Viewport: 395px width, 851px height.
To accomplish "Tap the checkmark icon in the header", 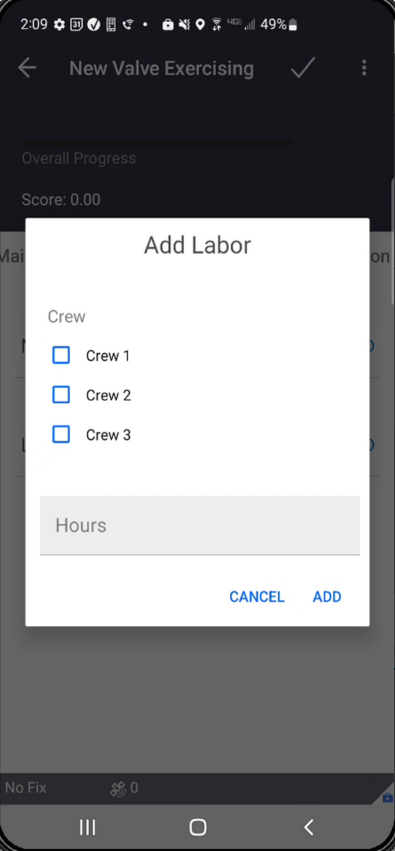I will click(x=303, y=68).
